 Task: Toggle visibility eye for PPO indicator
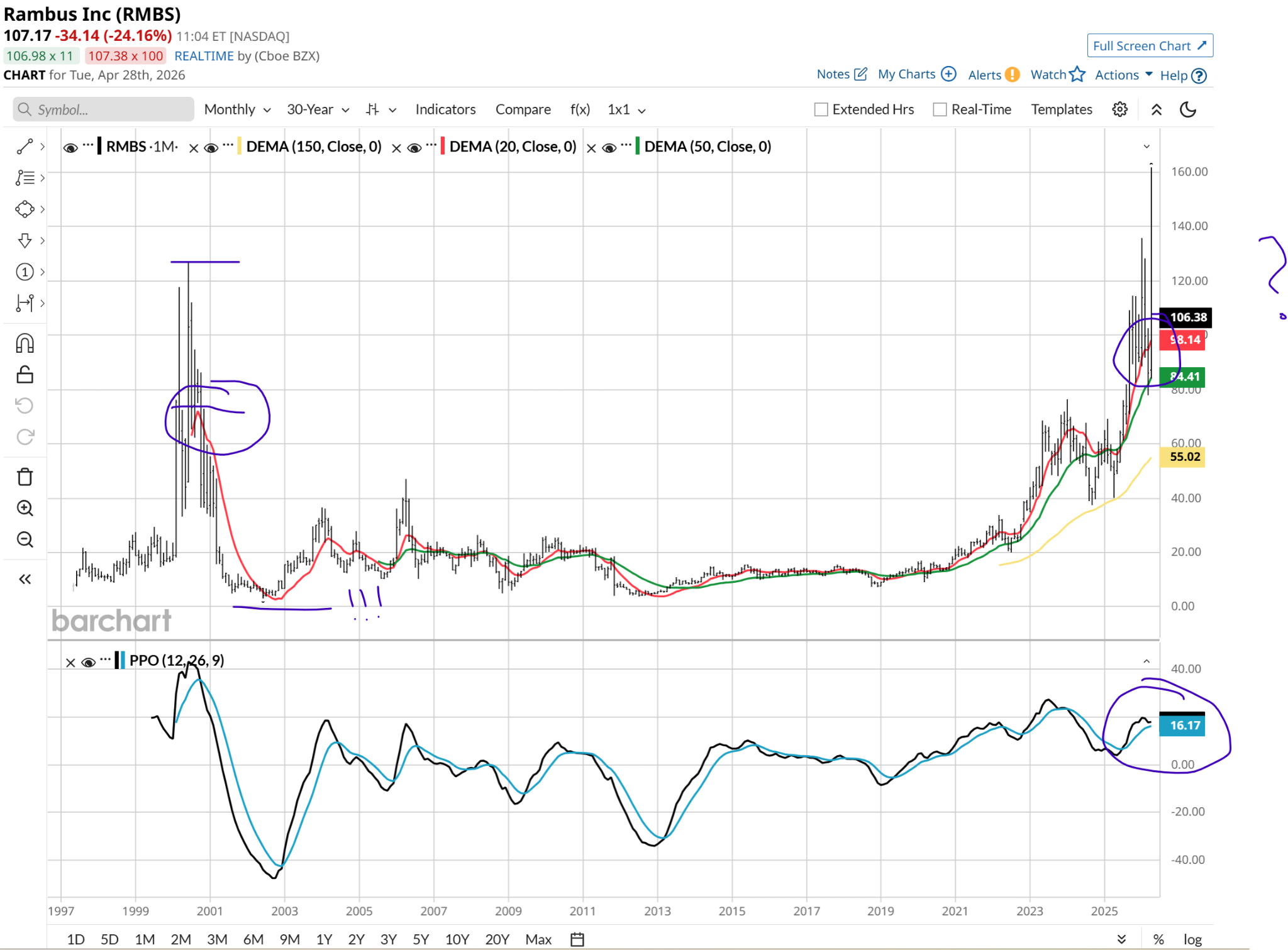pyautogui.click(x=89, y=662)
